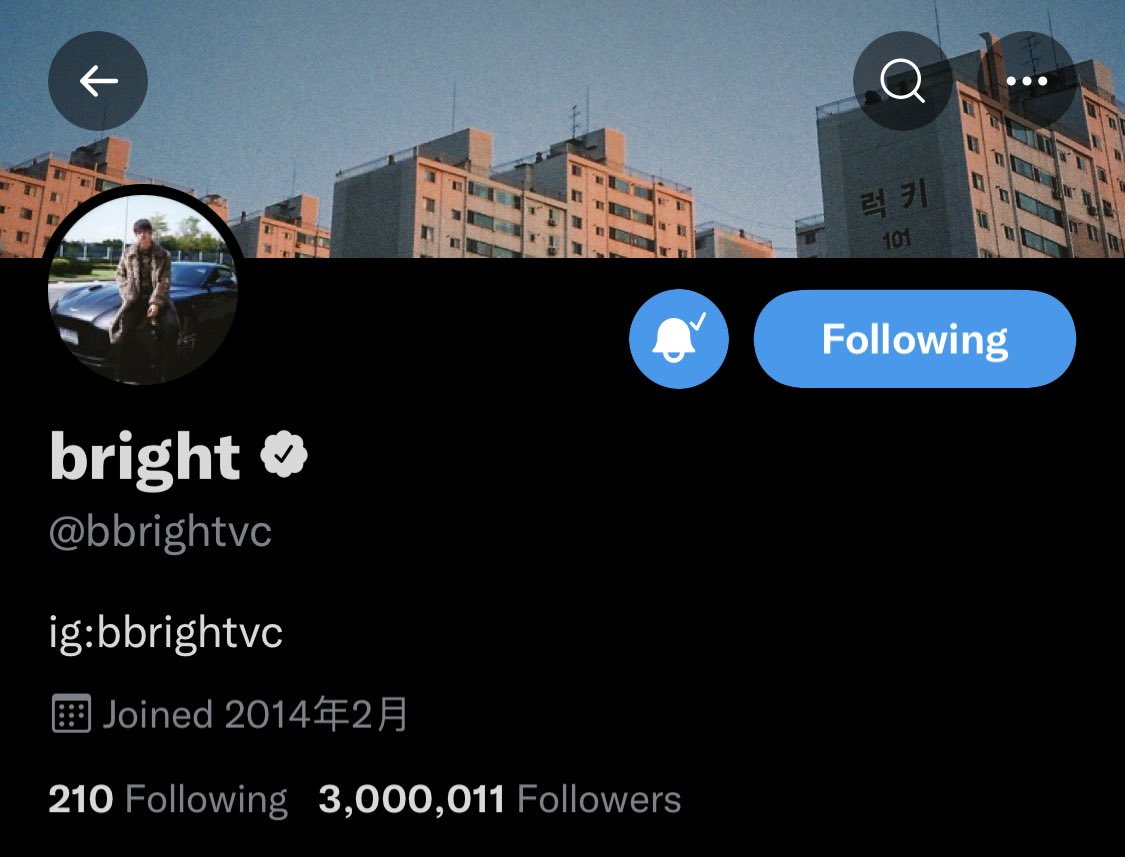This screenshot has width=1125, height=857.
Task: Tap the number 210 in profile stats
Action: tap(80, 799)
